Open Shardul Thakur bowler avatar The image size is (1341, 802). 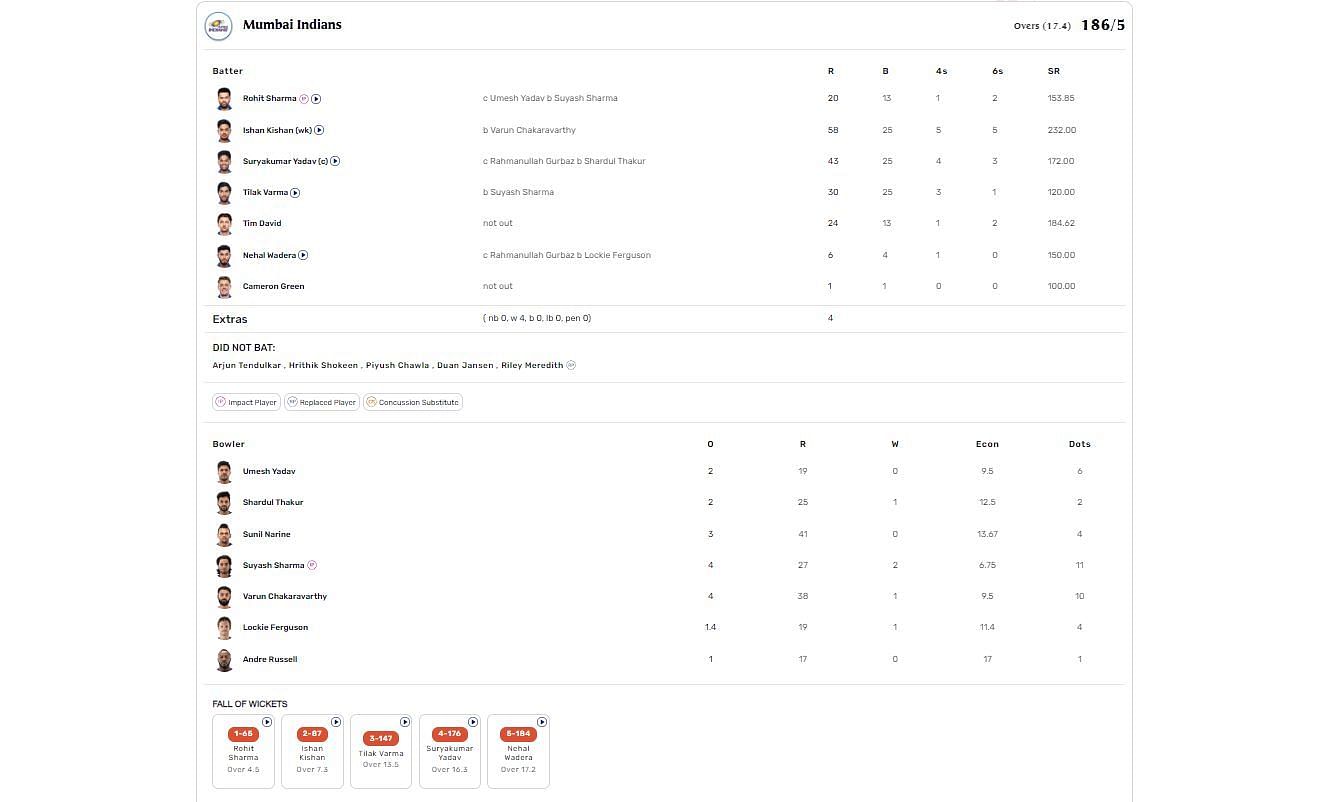pos(224,503)
